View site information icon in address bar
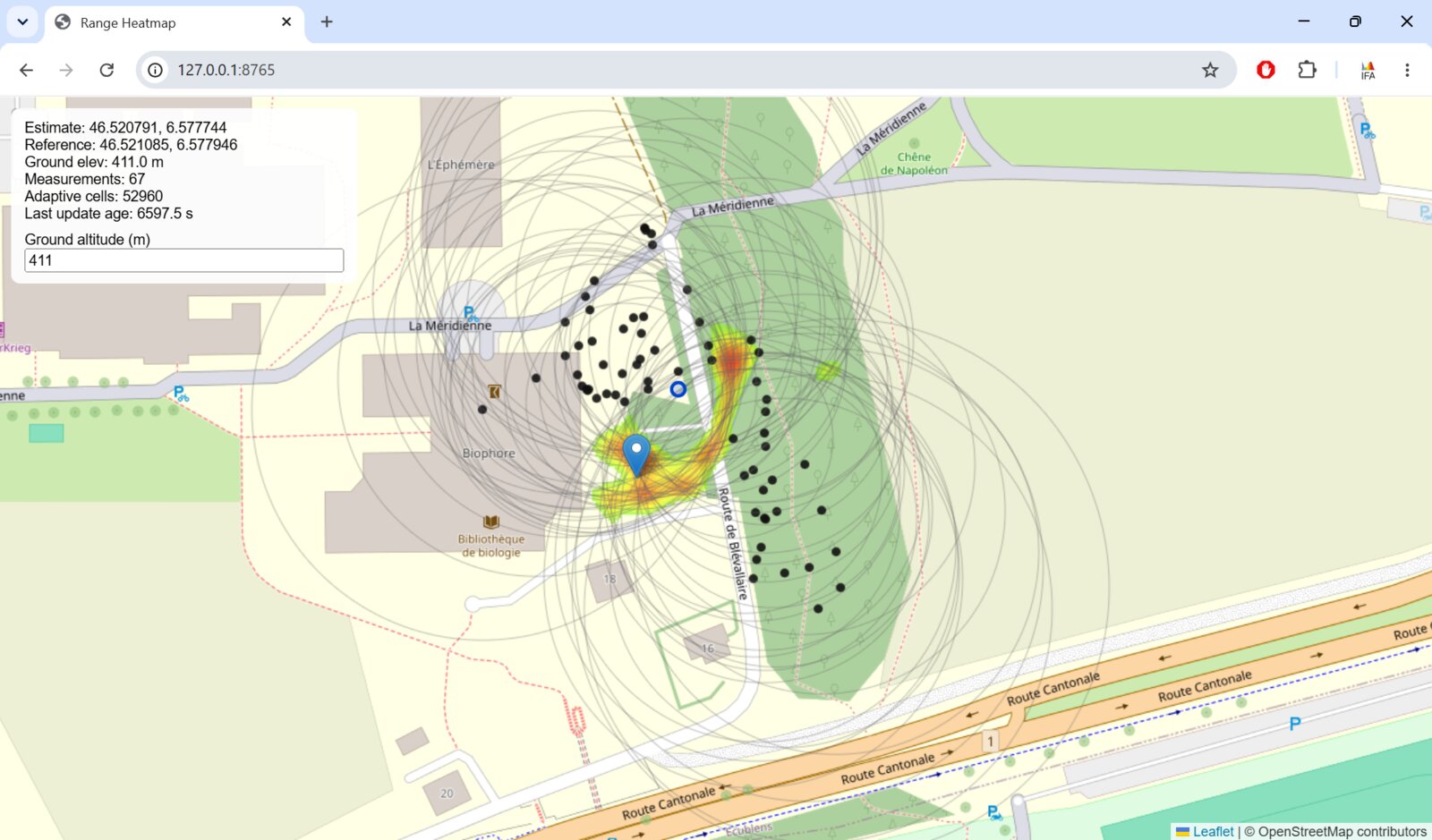The width and height of the screenshot is (1432, 840). (x=155, y=70)
